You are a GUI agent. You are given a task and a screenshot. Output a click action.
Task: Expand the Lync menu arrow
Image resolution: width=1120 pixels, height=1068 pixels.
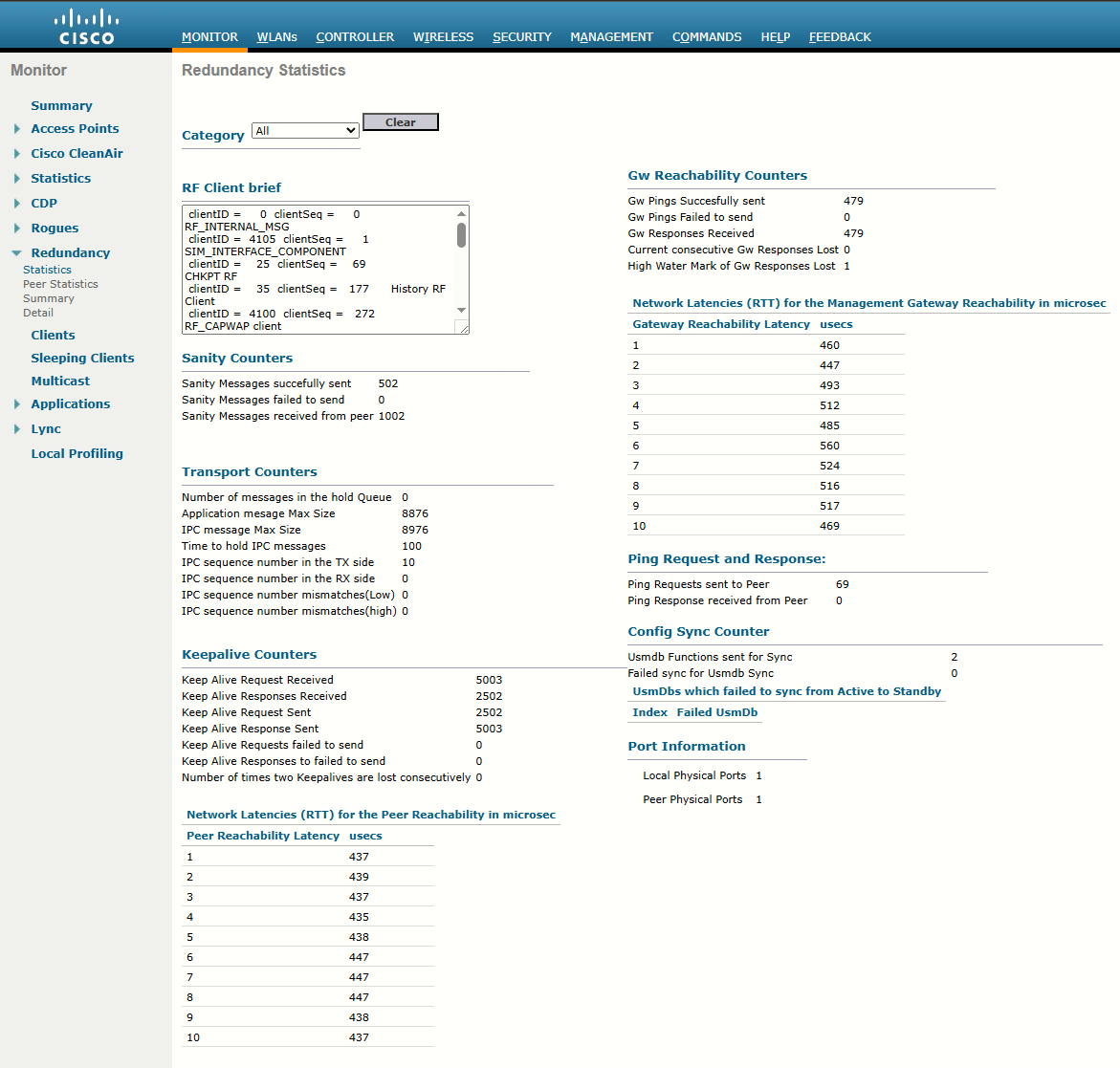tap(16, 429)
